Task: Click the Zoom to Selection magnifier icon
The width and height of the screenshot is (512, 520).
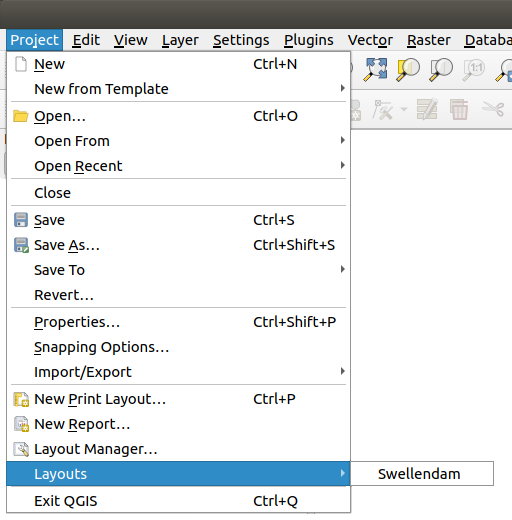Action: click(x=408, y=69)
